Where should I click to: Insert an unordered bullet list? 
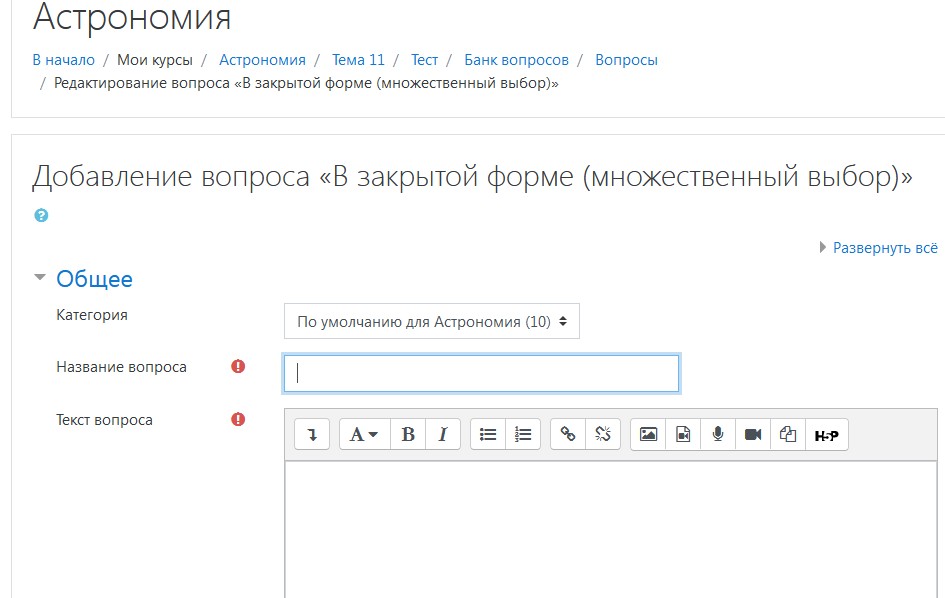coord(488,434)
